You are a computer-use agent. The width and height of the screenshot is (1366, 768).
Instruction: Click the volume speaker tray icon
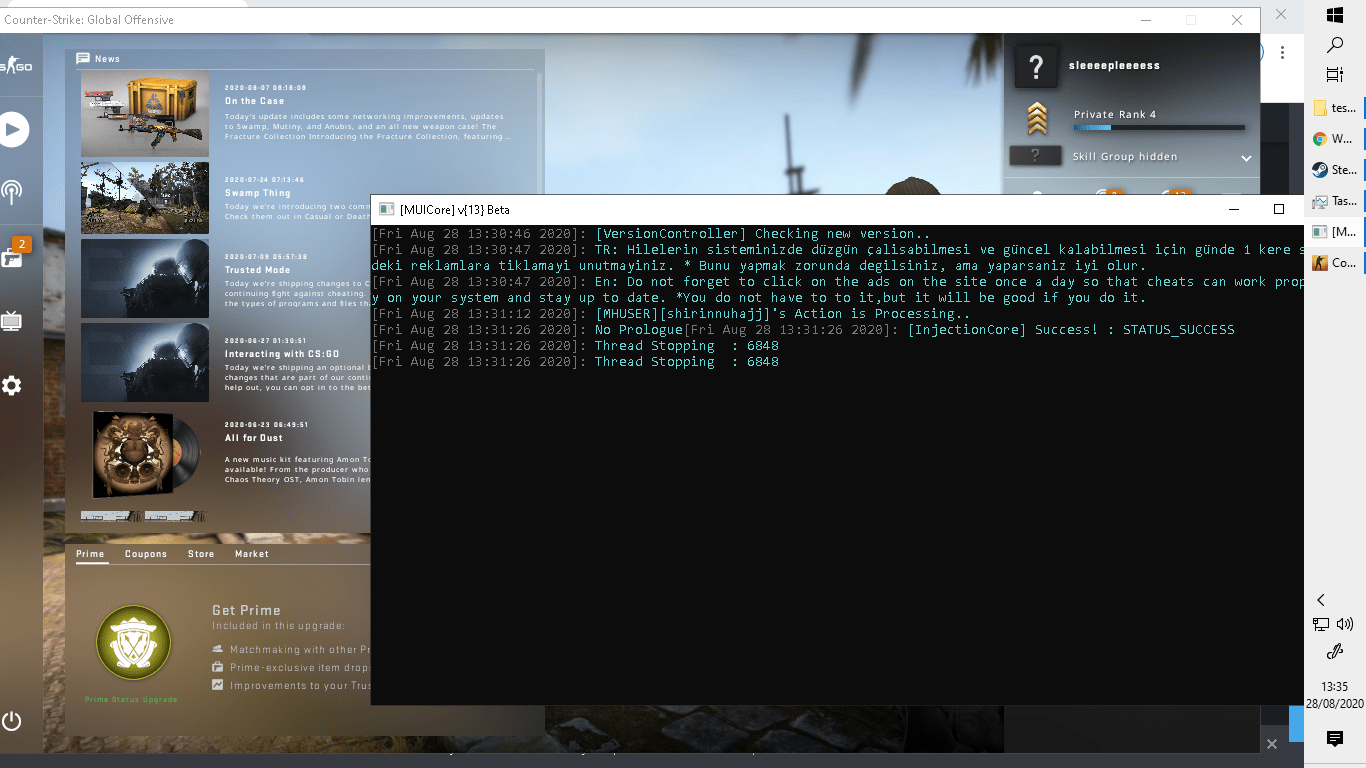pos(1345,624)
